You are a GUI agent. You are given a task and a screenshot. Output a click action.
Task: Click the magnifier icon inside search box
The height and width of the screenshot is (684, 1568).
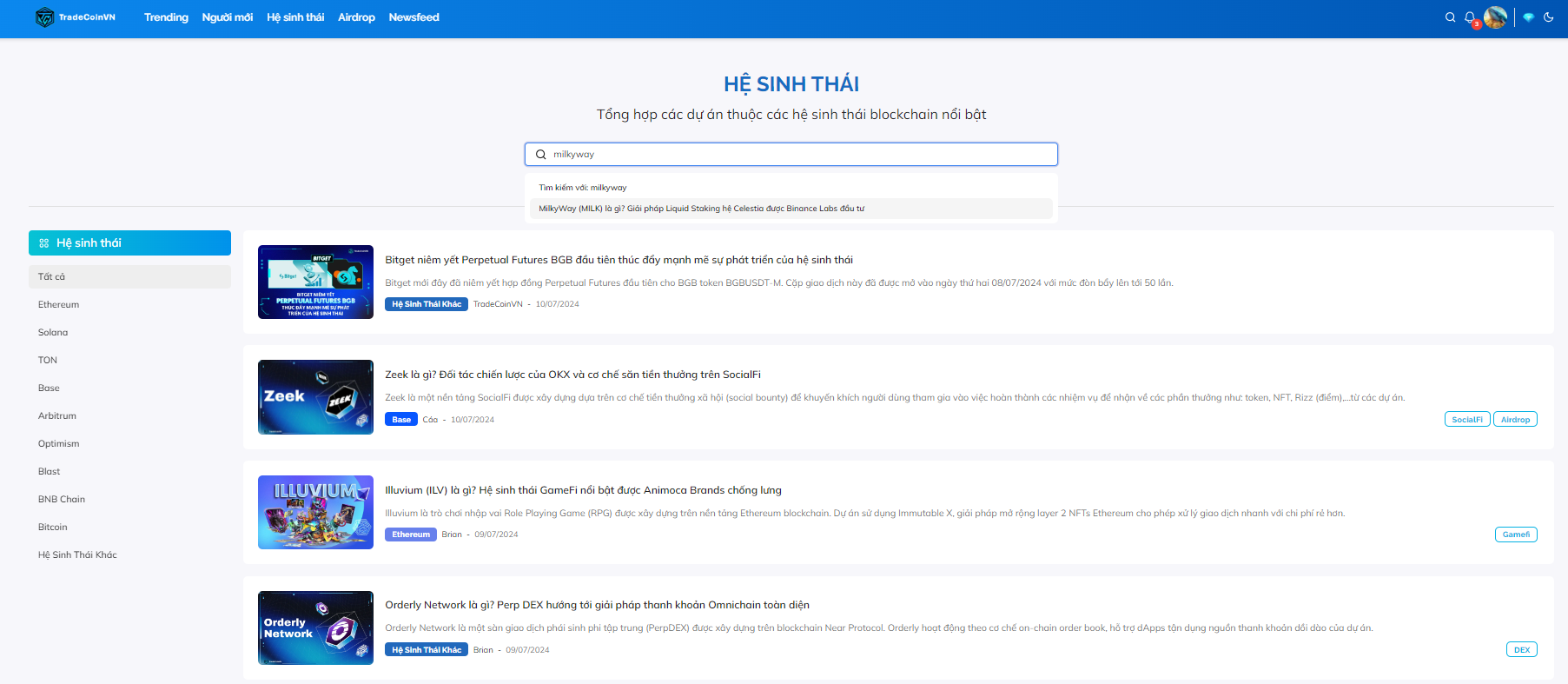540,155
